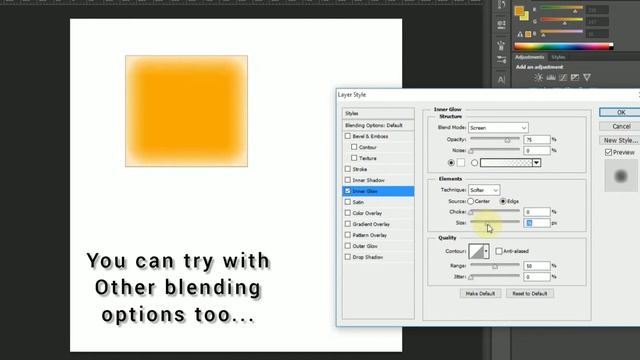Switch to the Adjustments tab
Screen dimensions: 640x360
[x=529, y=57]
